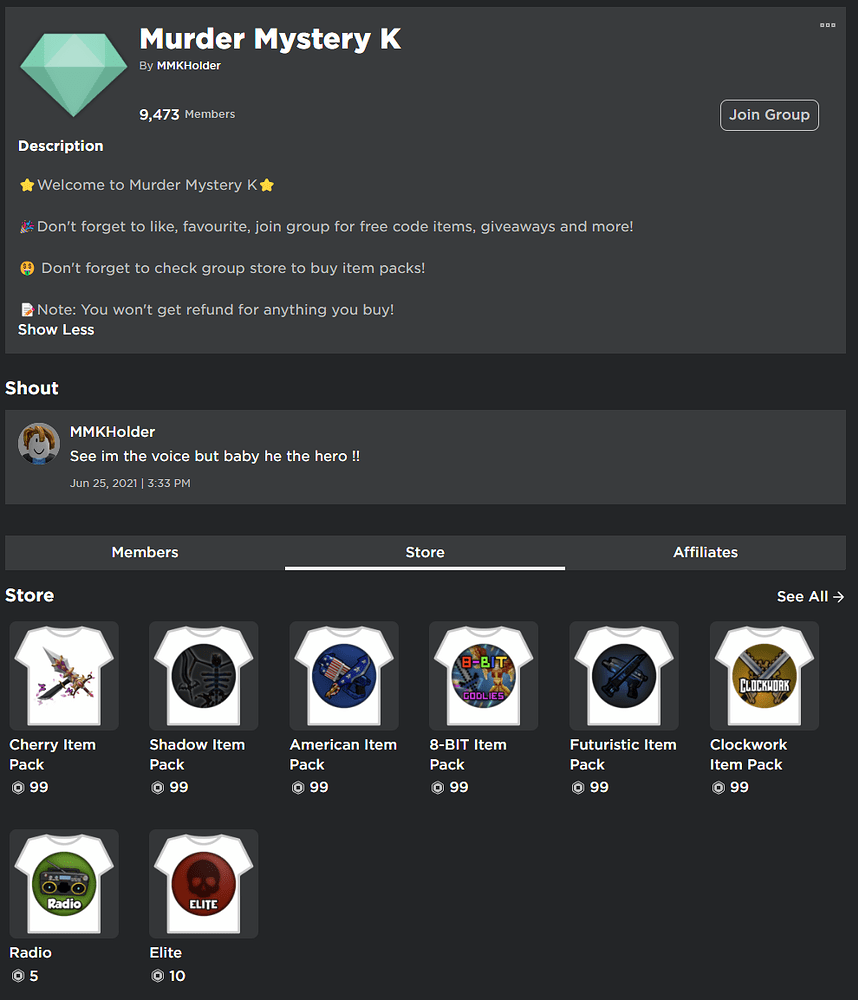The image size is (858, 1000).
Task: Click the MMKHolder creator name link
Action: [x=189, y=65]
